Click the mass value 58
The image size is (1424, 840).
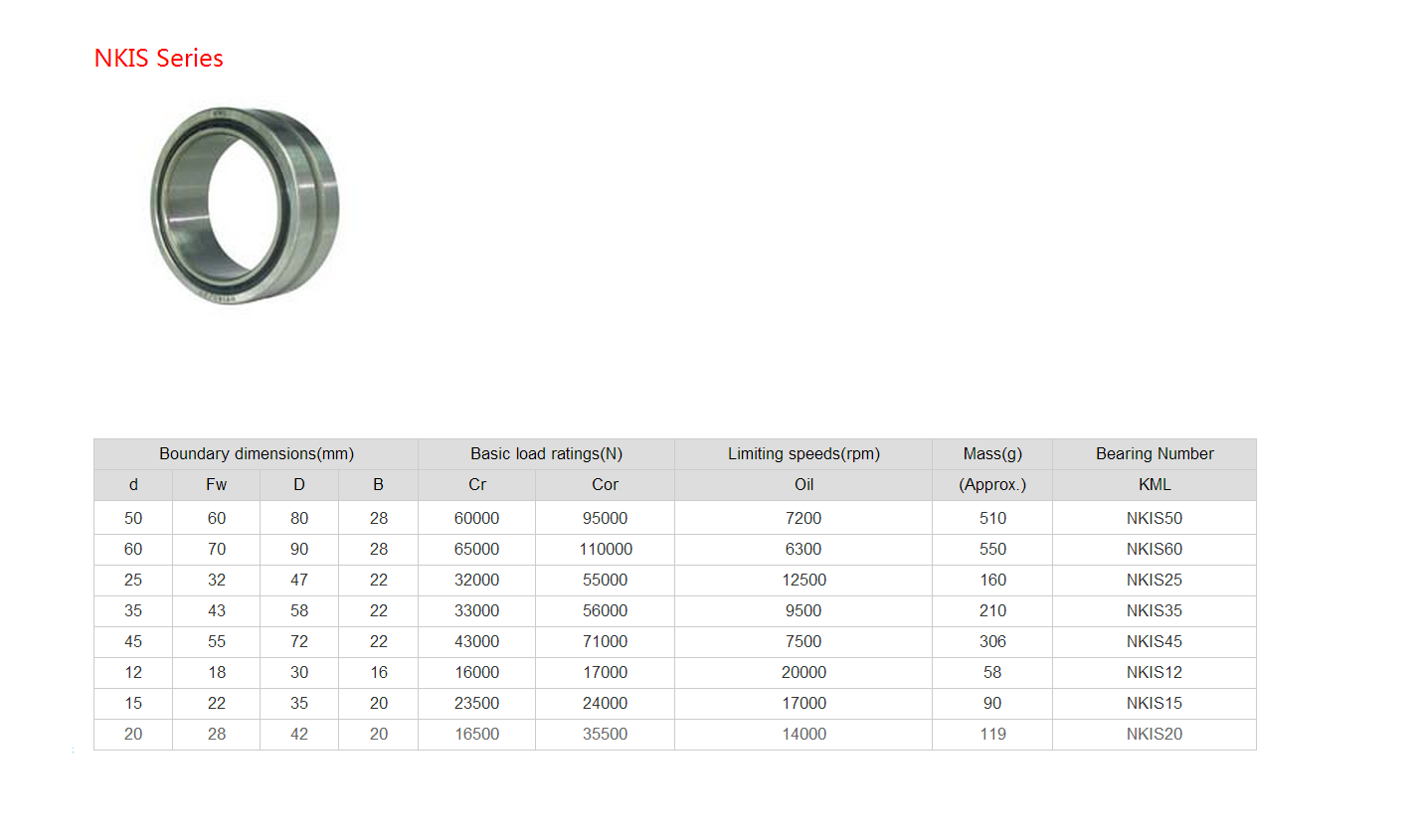[992, 673]
